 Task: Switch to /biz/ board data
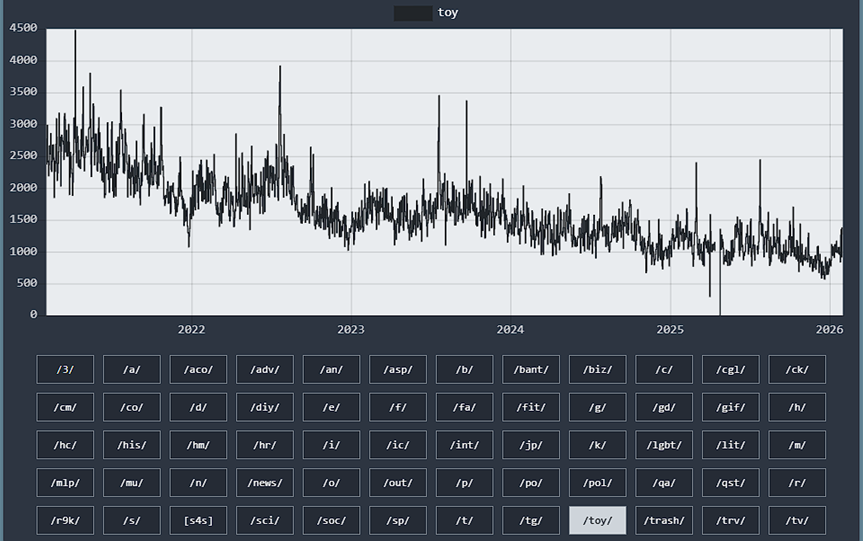[x=598, y=369]
